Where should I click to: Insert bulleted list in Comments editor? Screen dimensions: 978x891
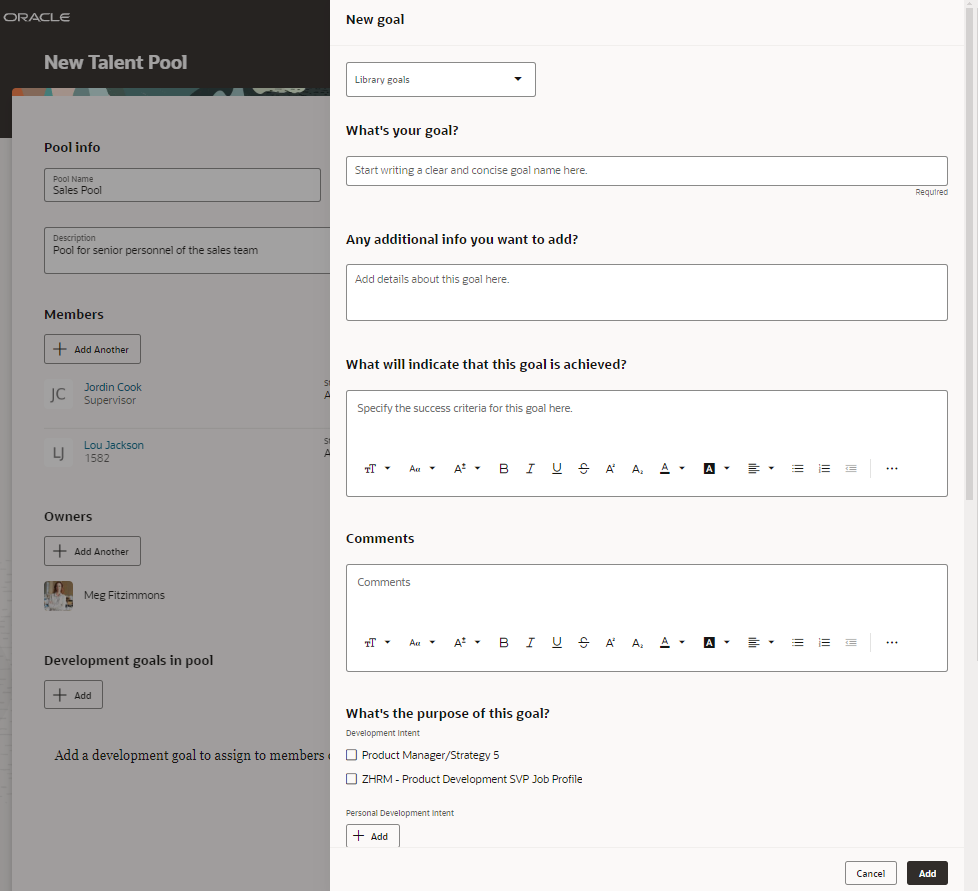[x=797, y=642]
